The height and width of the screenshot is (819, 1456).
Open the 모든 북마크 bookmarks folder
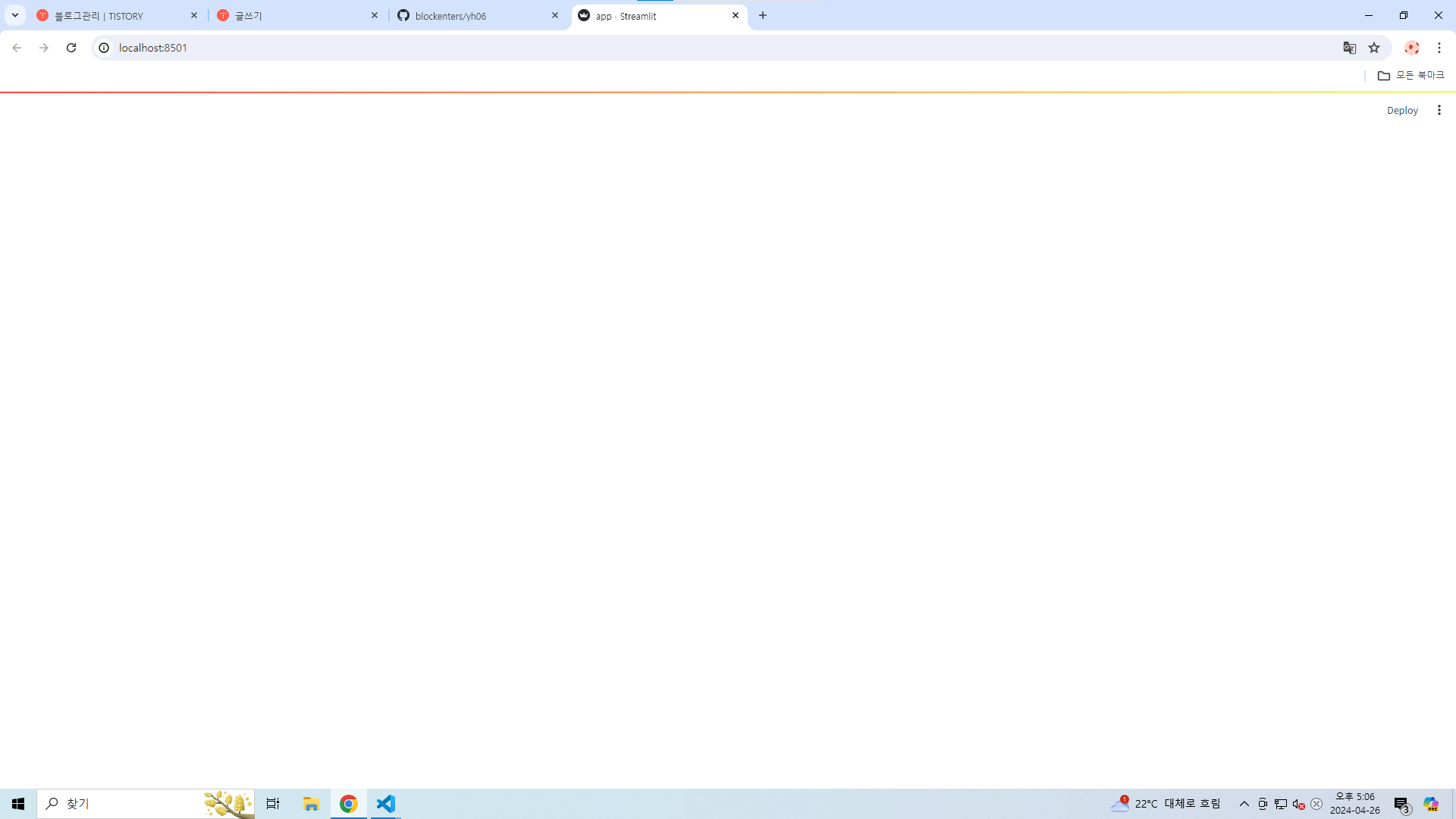[1410, 75]
